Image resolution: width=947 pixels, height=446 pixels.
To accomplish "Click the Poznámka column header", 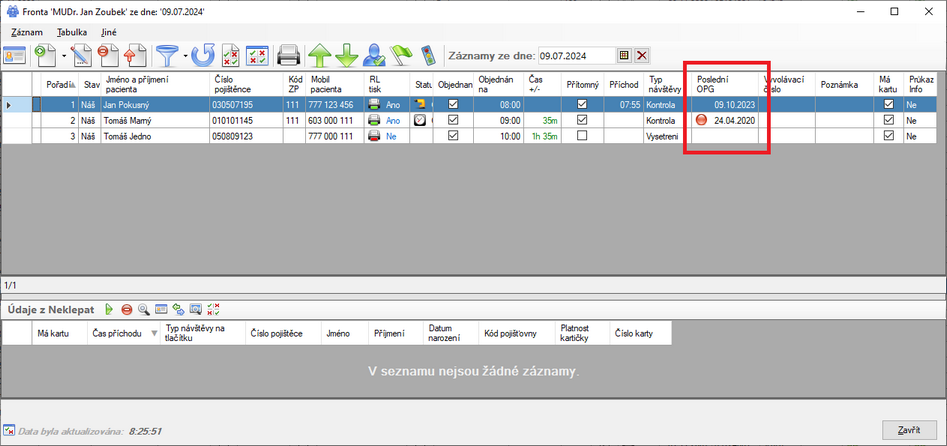I will click(x=846, y=85).
